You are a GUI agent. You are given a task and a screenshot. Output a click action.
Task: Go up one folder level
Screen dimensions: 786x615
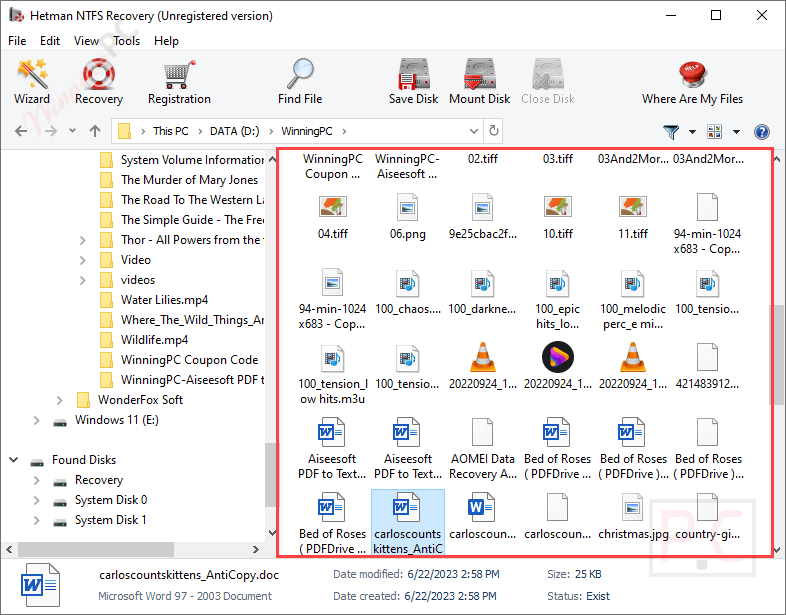tap(95, 131)
